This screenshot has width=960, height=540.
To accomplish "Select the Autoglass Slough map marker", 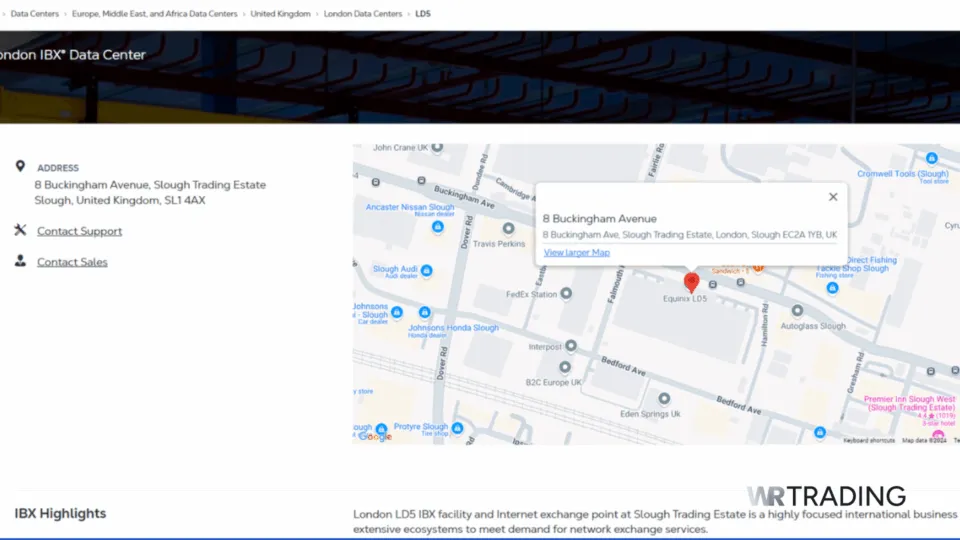I will [797, 311].
